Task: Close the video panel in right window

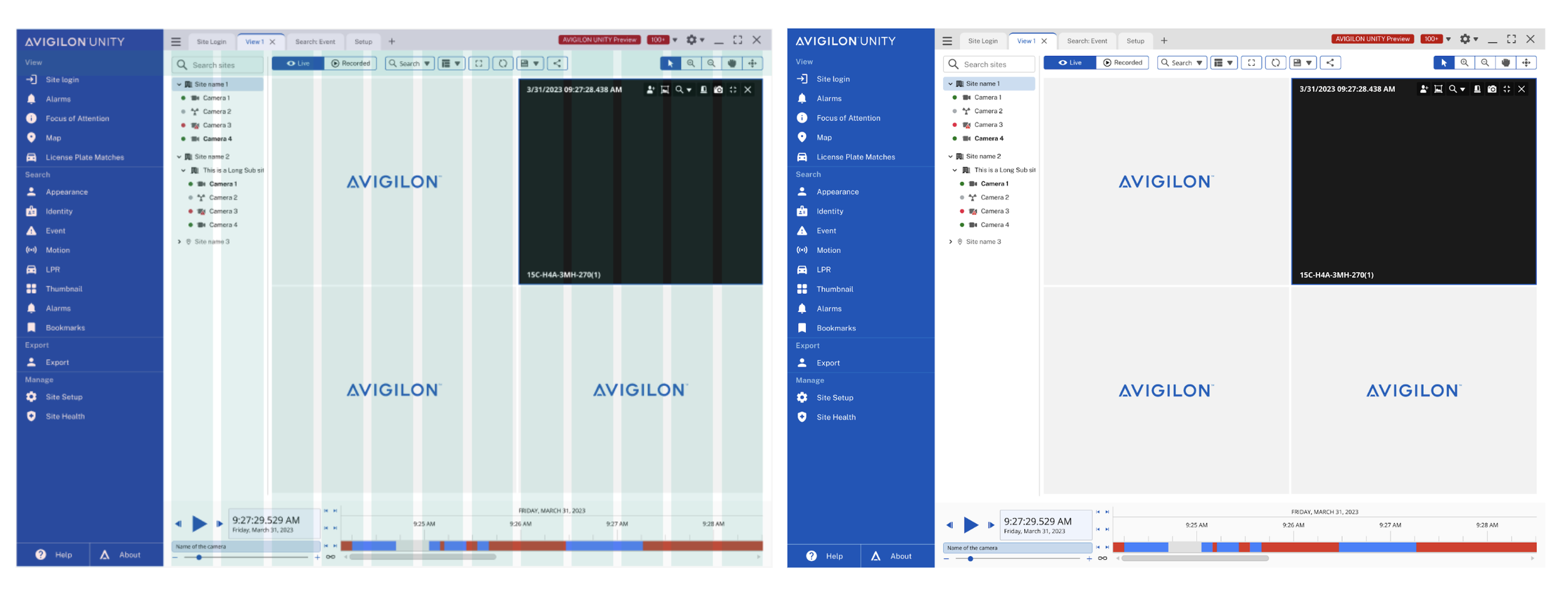Action: (x=1522, y=89)
